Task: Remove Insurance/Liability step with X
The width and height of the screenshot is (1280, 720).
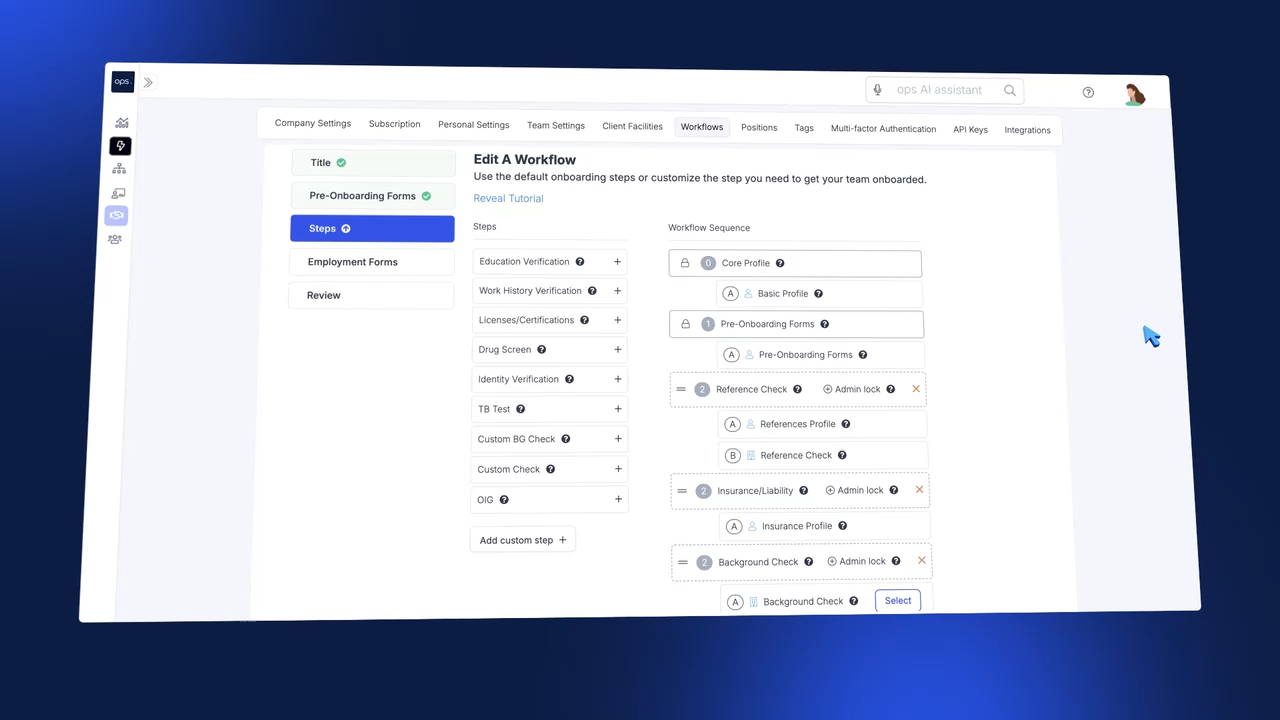Action: tap(919, 490)
